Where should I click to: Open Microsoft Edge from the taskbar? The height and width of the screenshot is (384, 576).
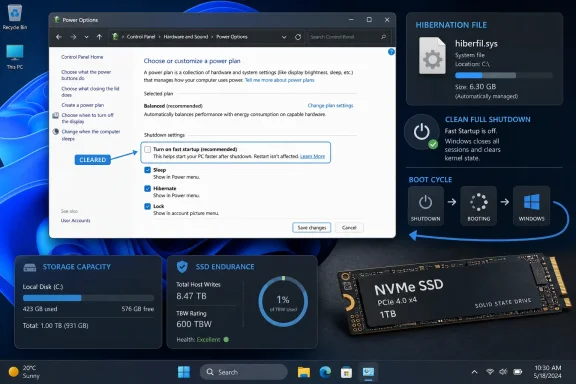[325, 372]
